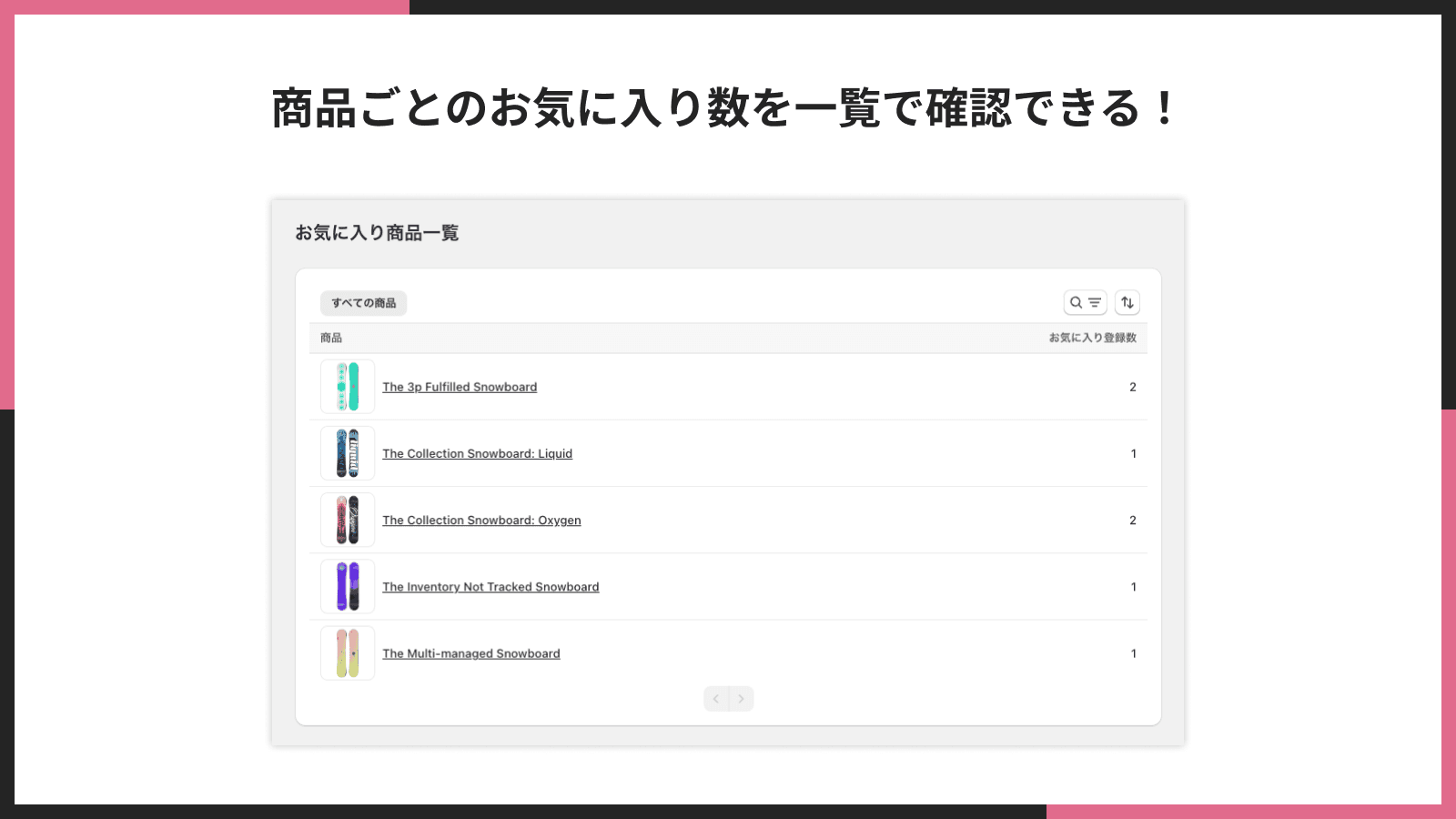
Task: Click the お気に入り登録数 column header
Action: click(x=1092, y=339)
